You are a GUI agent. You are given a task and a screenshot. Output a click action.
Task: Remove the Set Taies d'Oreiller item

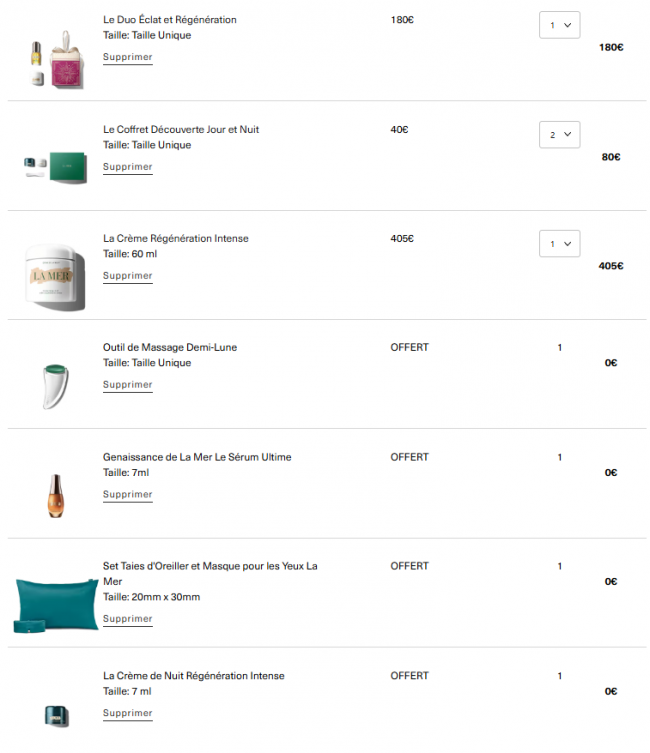click(128, 619)
